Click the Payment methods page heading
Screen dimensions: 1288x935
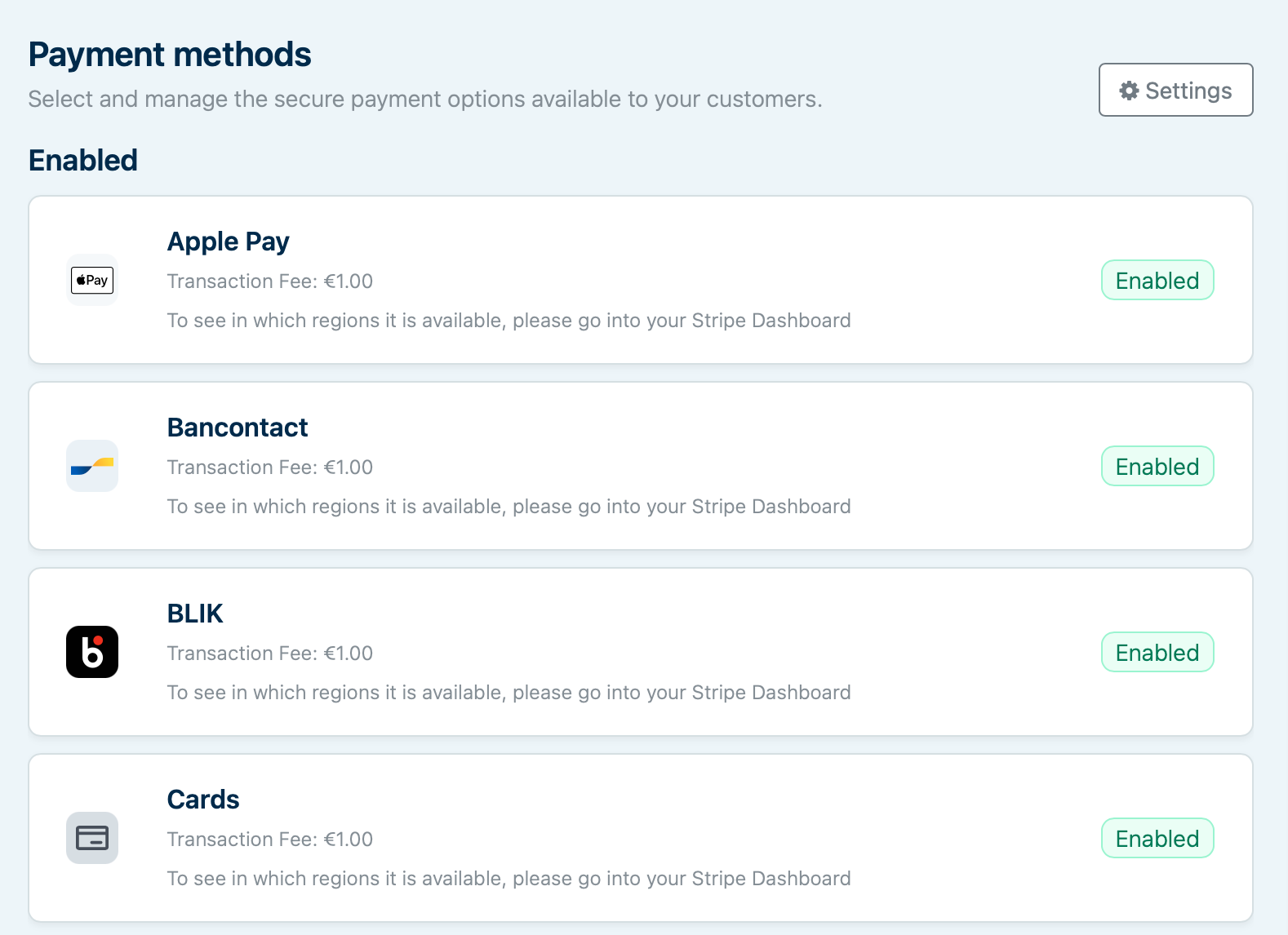pyautogui.click(x=170, y=55)
